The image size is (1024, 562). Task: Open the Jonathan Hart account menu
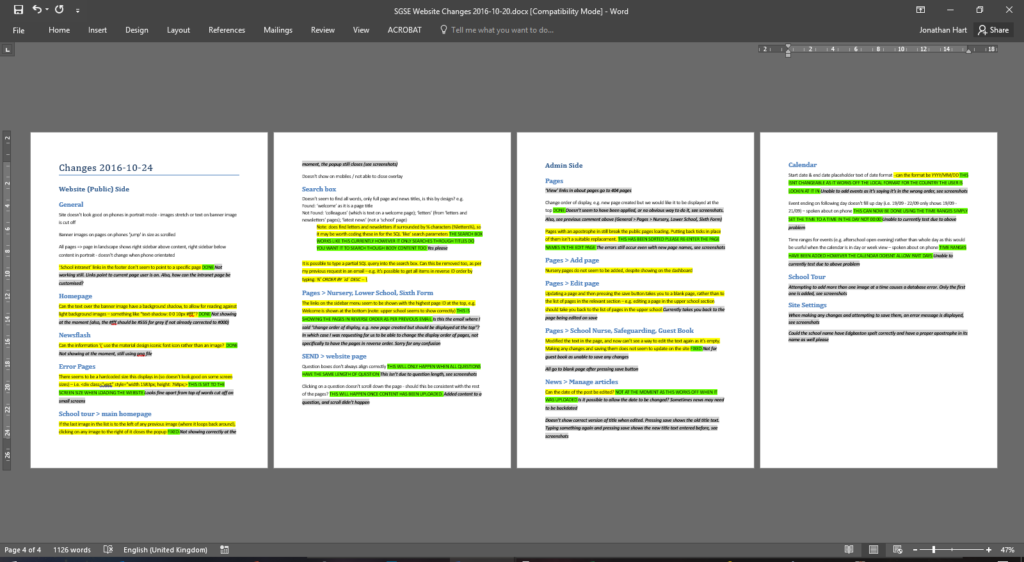(x=942, y=30)
